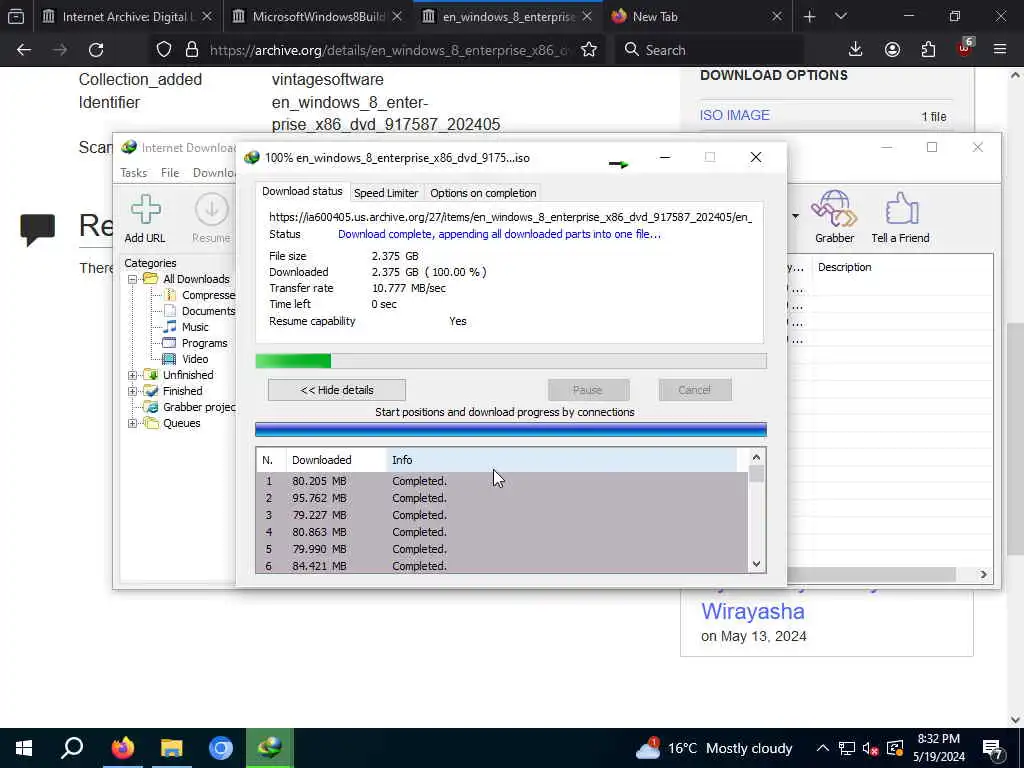Open the Firefox hamburger application menu

(1000, 50)
